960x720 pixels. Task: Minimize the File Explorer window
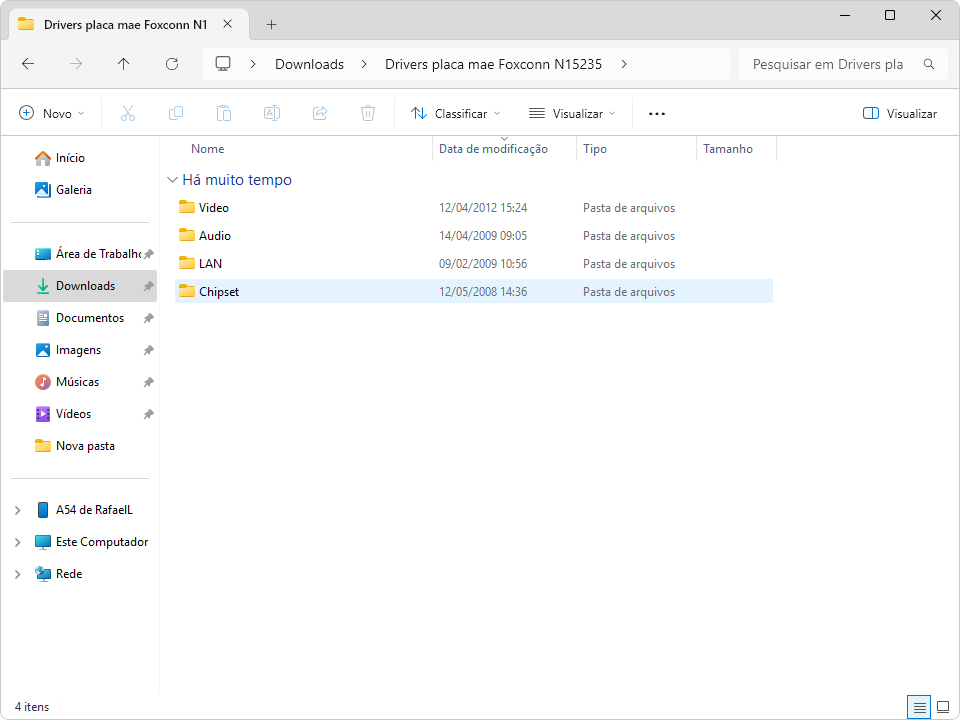pyautogui.click(x=846, y=15)
